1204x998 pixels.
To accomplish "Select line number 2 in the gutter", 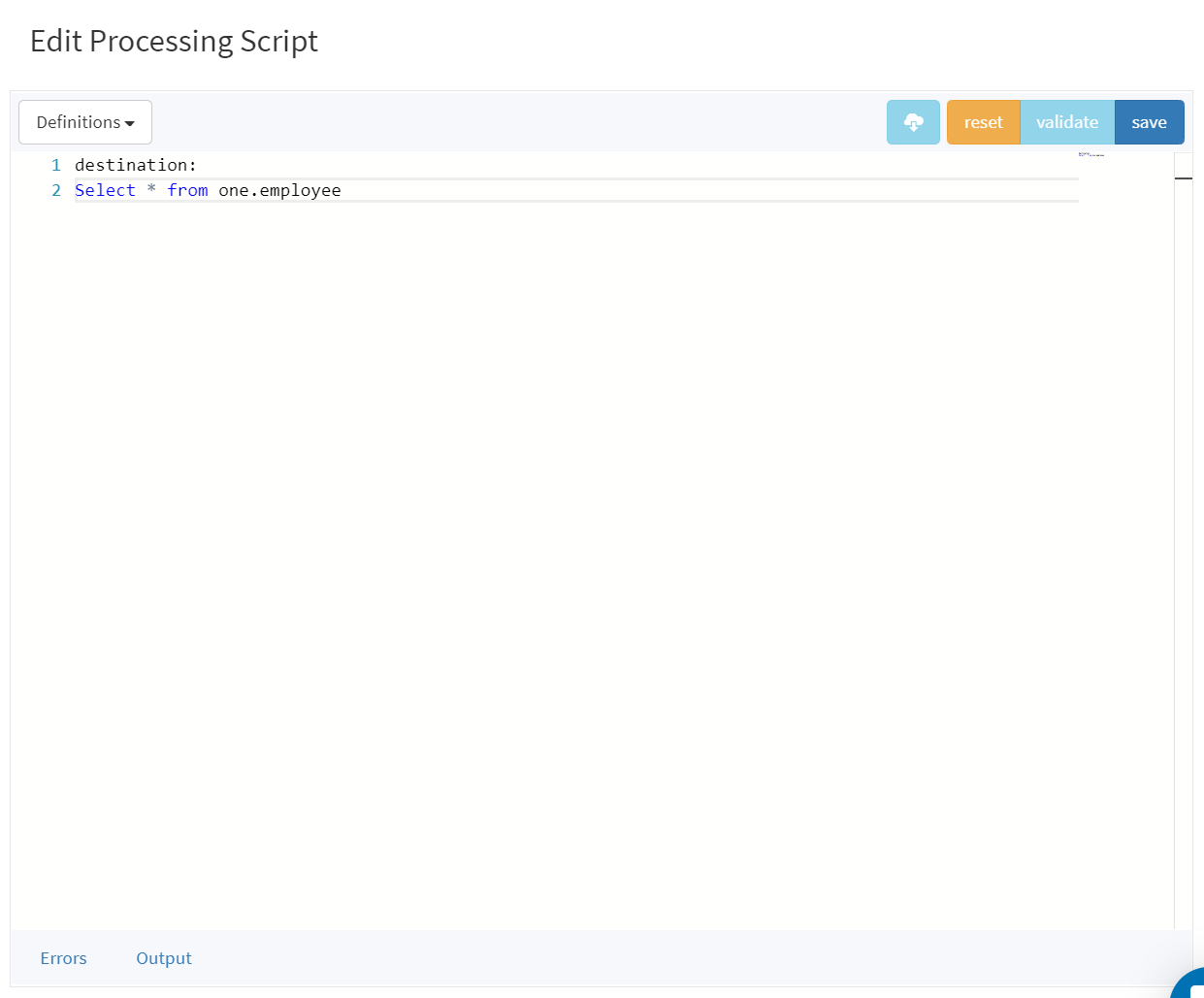I will click(x=56, y=190).
